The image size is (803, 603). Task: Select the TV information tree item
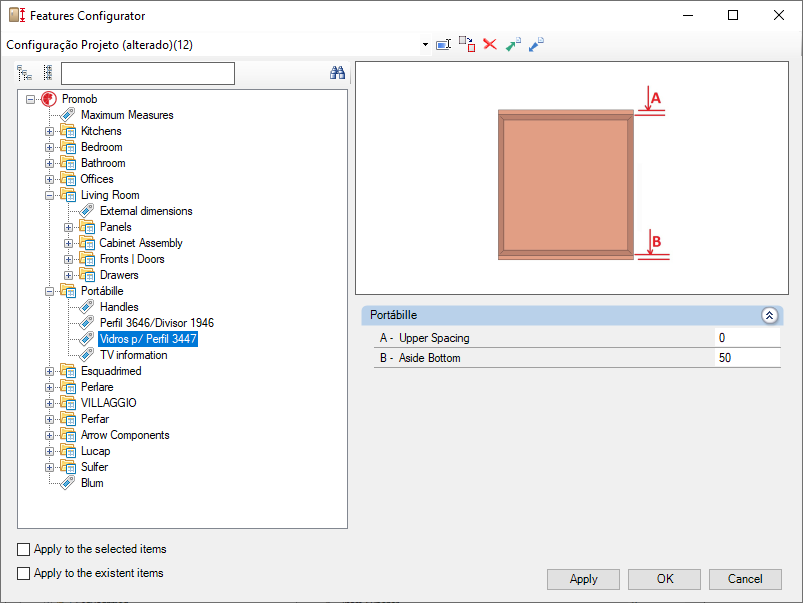pos(133,355)
